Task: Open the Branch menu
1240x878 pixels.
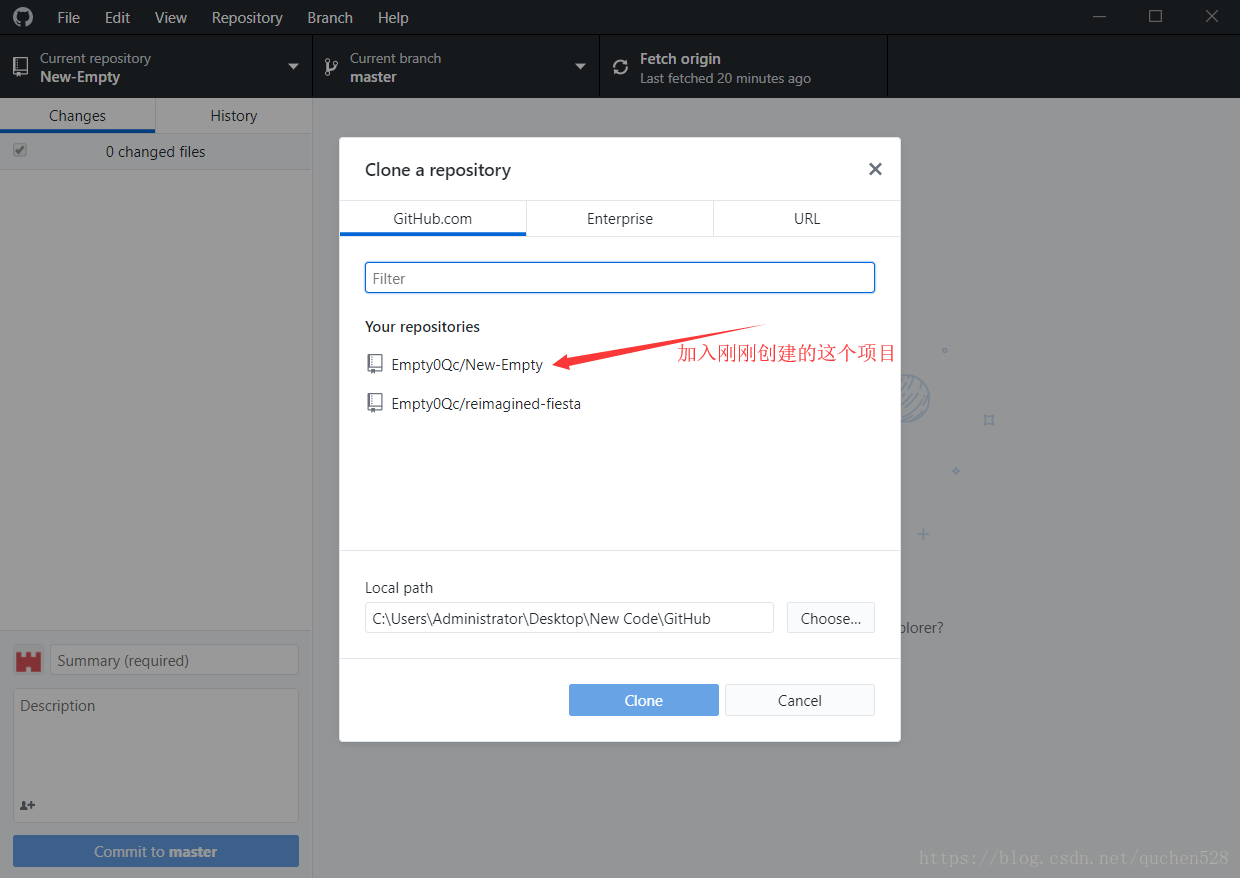Action: 330,17
